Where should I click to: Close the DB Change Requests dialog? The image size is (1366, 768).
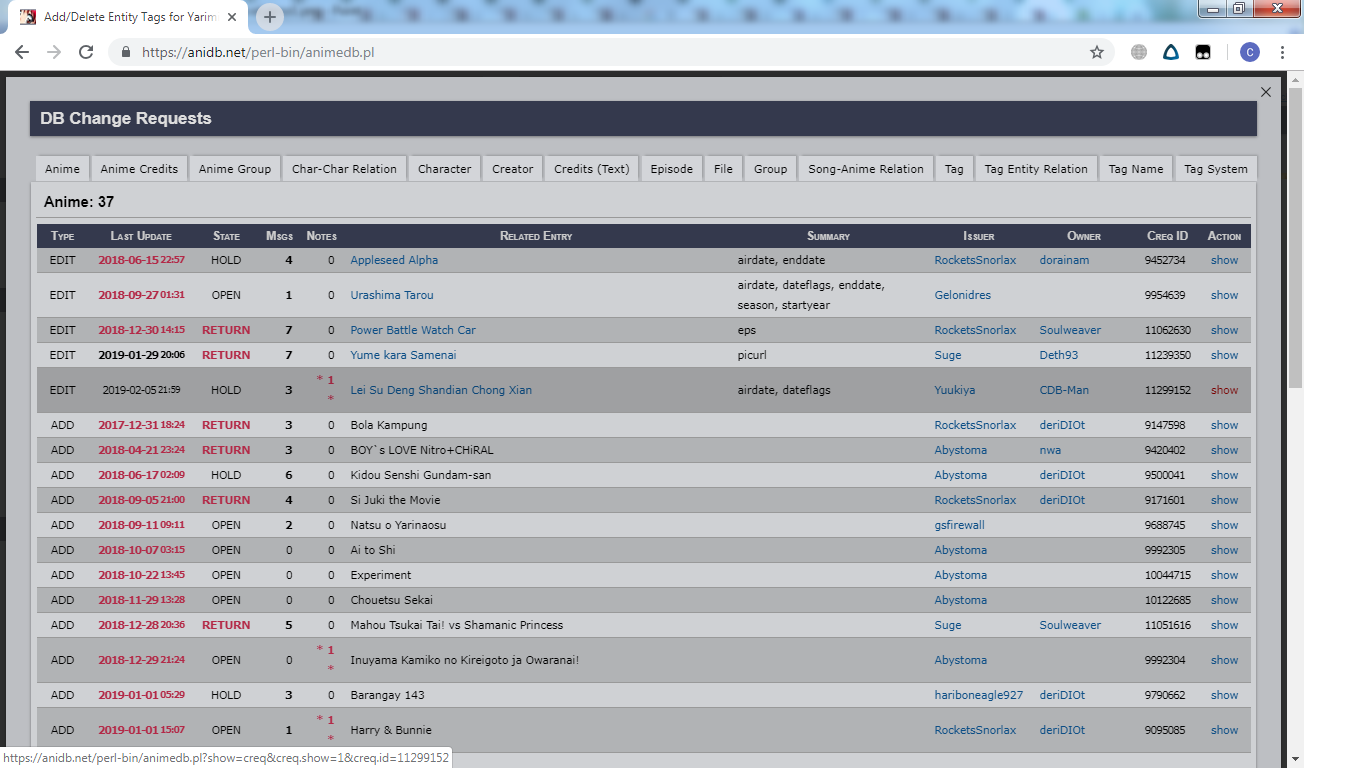click(x=1265, y=92)
